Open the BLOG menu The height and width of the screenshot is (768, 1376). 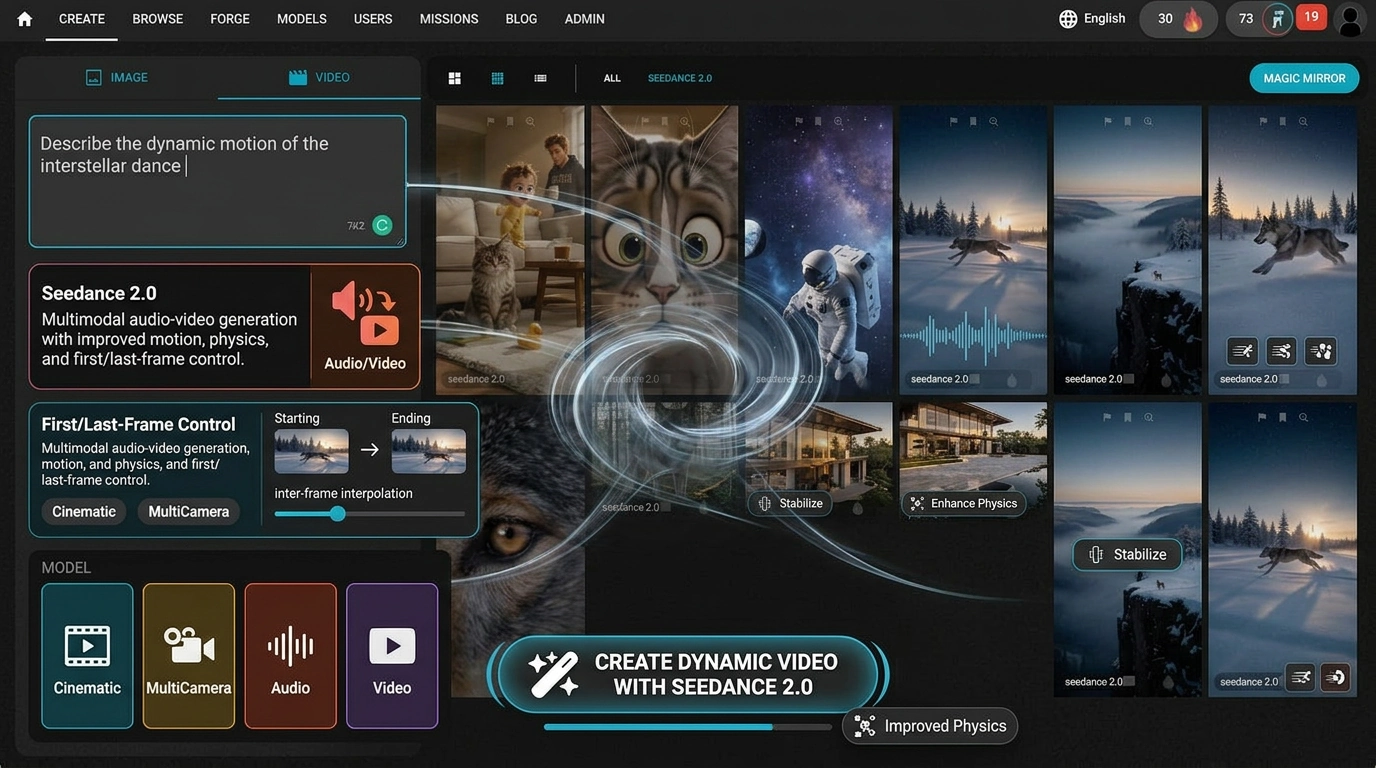pyautogui.click(x=522, y=19)
